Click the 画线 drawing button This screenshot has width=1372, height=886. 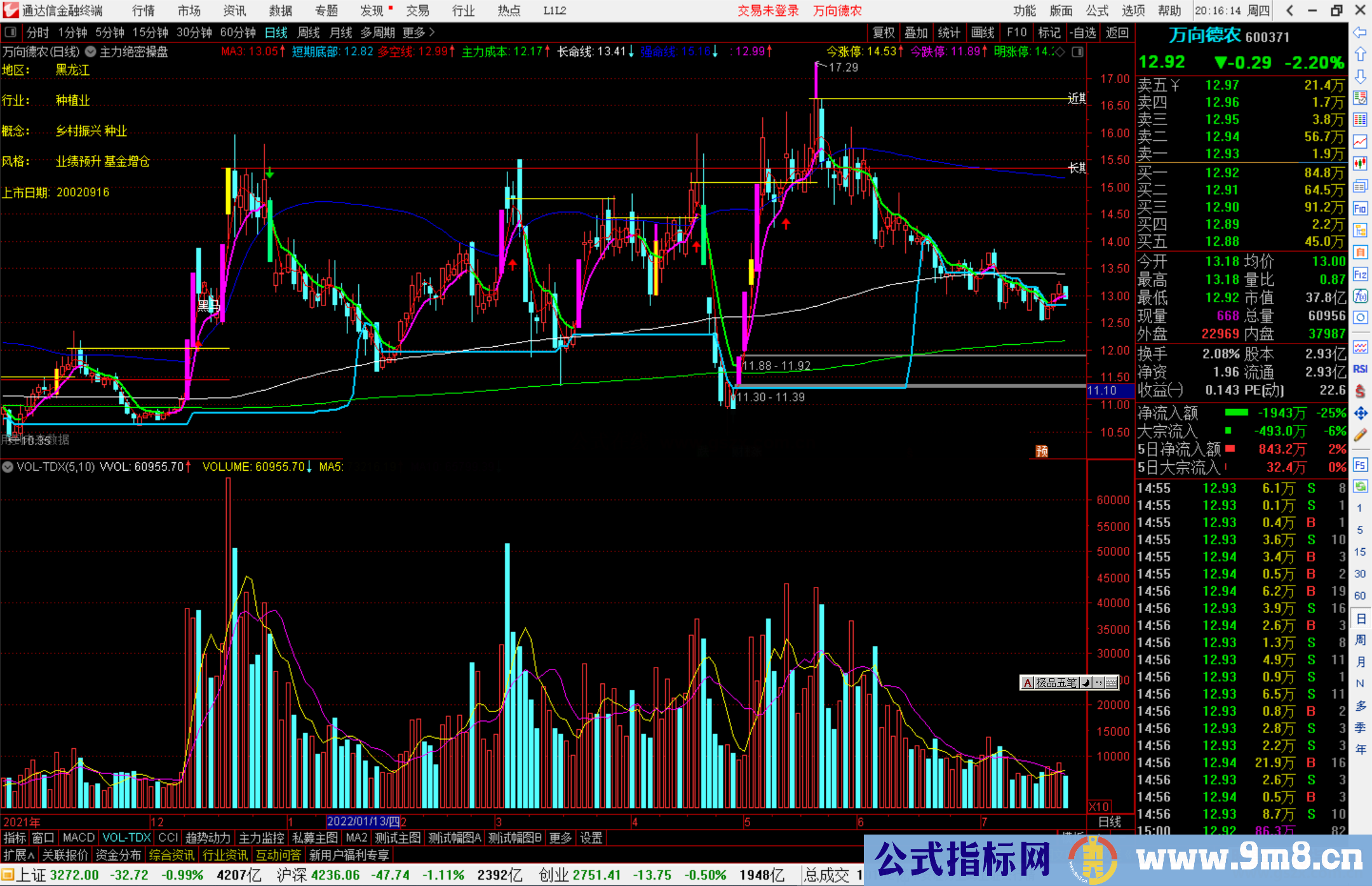pos(982,32)
